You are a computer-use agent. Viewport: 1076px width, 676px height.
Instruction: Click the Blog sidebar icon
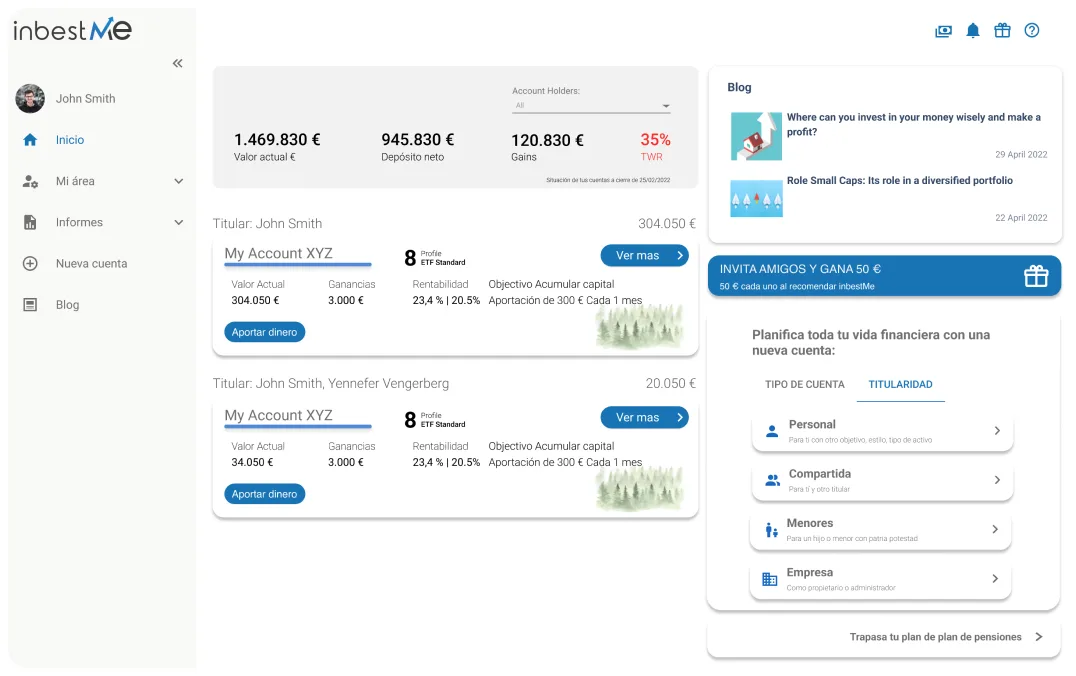tap(30, 305)
